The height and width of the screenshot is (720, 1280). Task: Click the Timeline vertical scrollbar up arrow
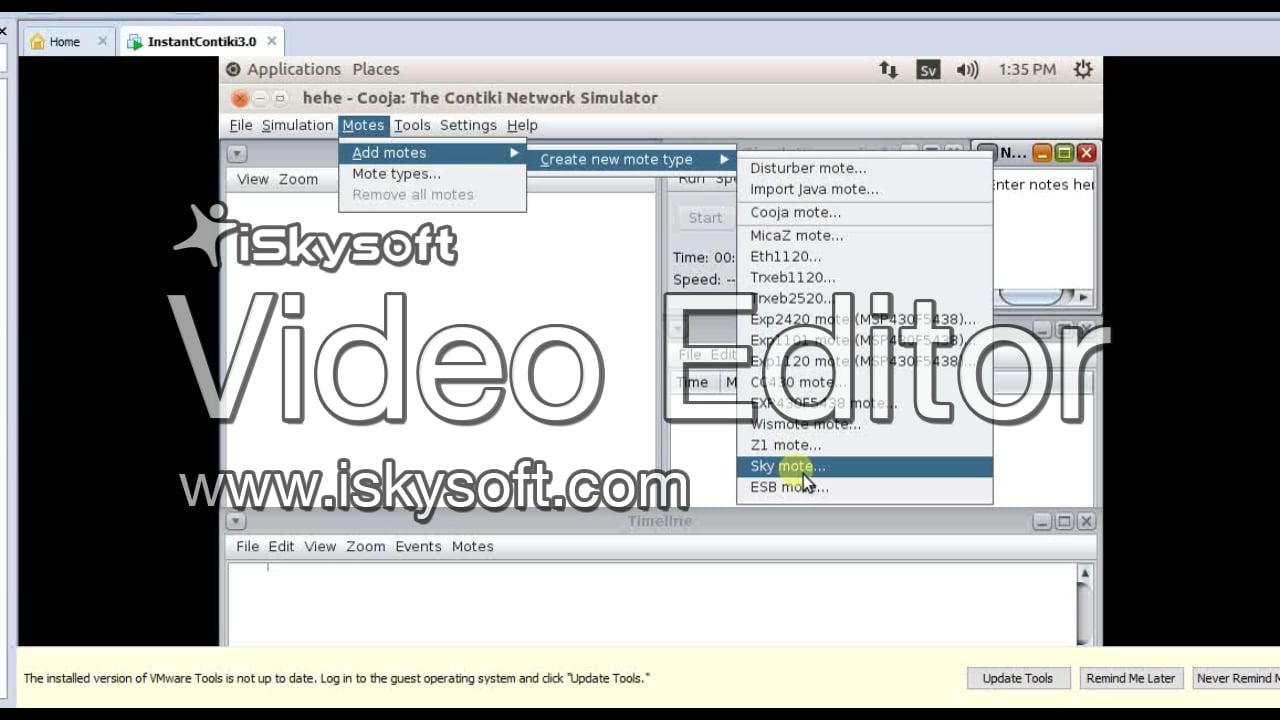click(1084, 574)
